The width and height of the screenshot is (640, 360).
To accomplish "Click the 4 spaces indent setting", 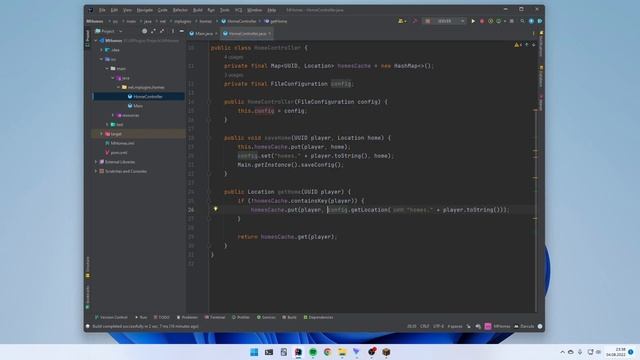I will pyautogui.click(x=455, y=326).
